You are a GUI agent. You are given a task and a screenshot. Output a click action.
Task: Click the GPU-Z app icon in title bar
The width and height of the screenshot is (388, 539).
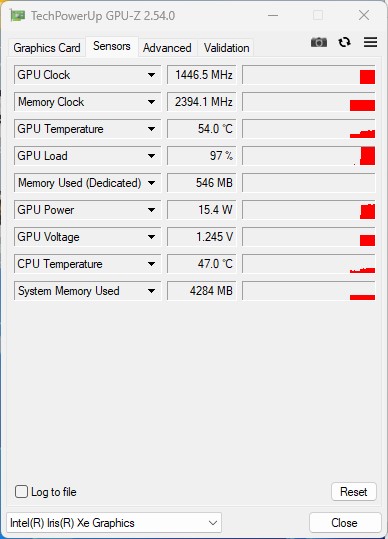17,16
